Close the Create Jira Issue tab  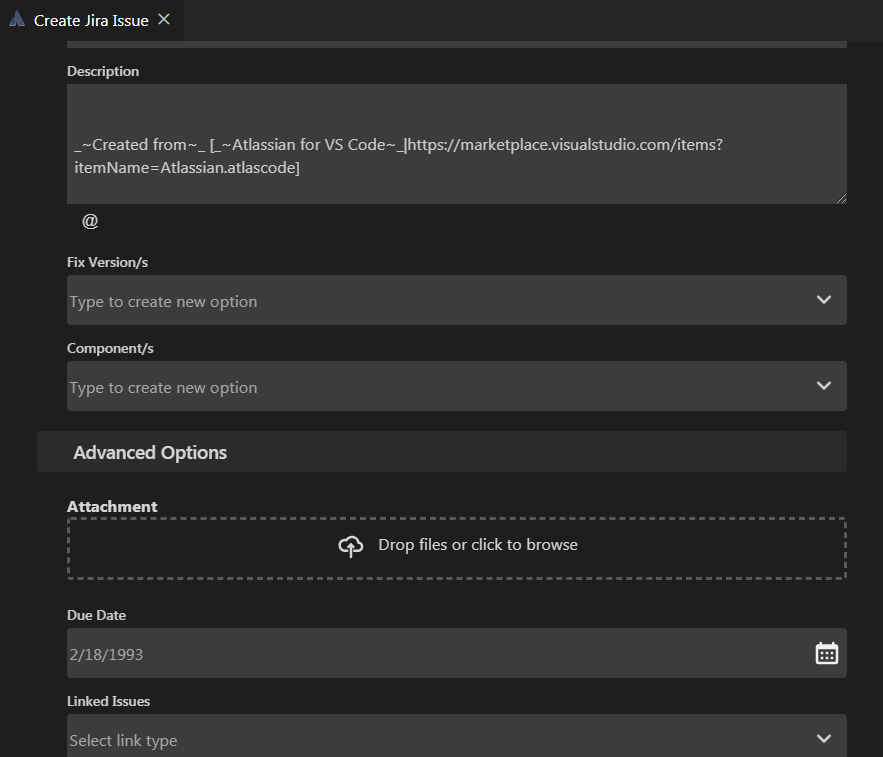click(x=164, y=19)
